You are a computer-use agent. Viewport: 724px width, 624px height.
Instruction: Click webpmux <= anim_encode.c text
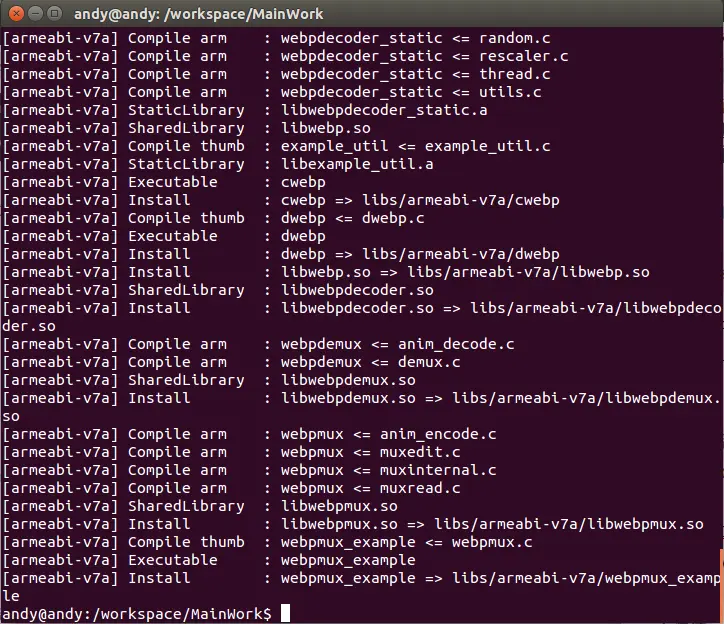(x=389, y=434)
